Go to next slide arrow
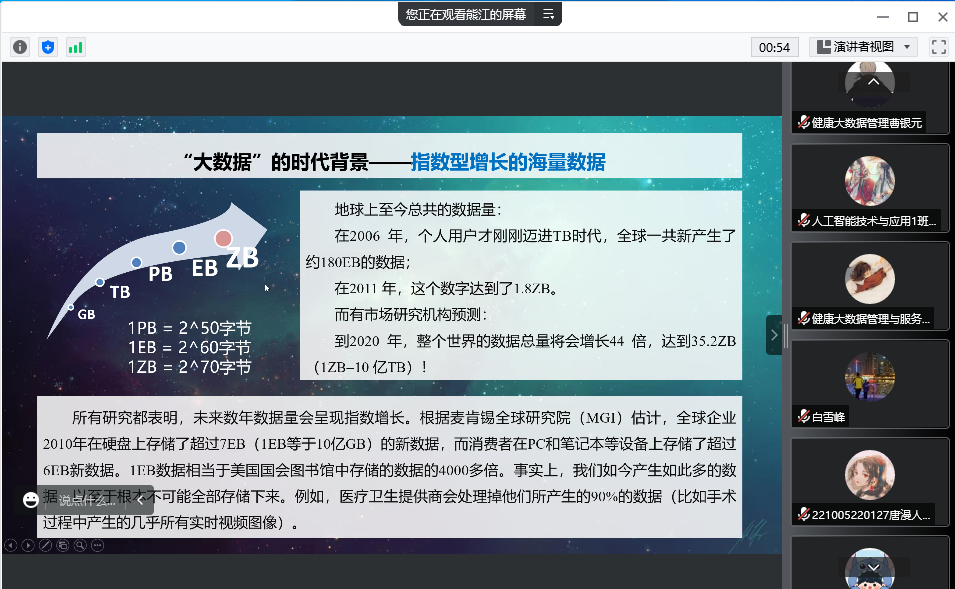 point(28,545)
